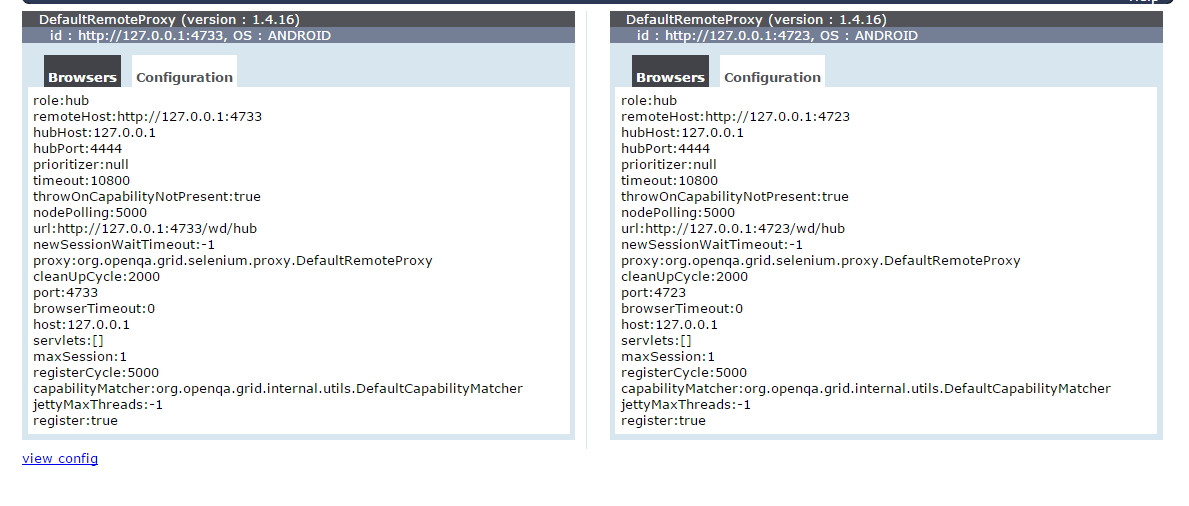The height and width of the screenshot is (506, 1189).
Task: Click role:hub in the 4723 proxy panel
Action: pyautogui.click(x=648, y=100)
